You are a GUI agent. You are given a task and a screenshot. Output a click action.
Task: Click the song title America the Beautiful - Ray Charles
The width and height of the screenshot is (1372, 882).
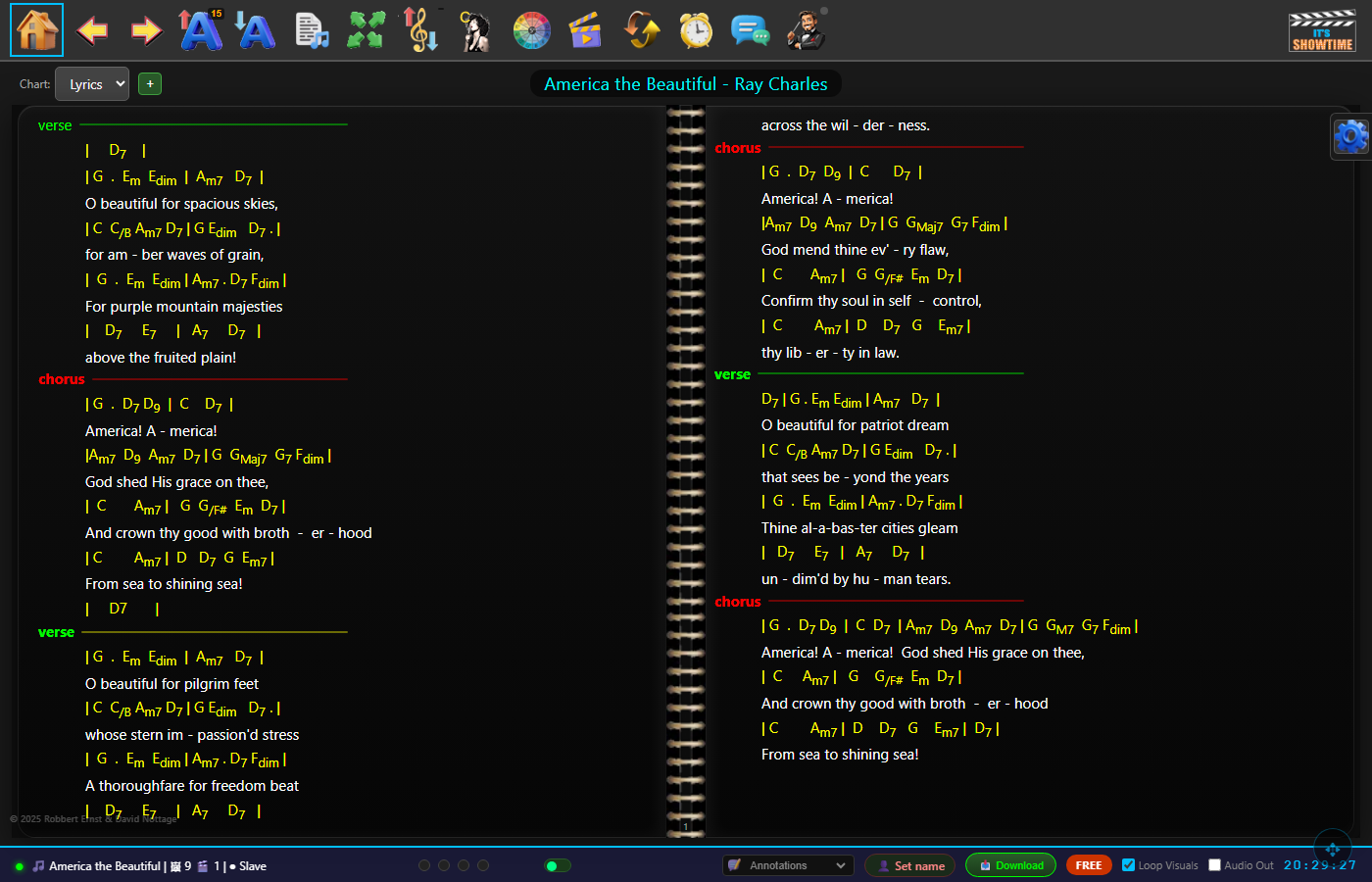[686, 84]
